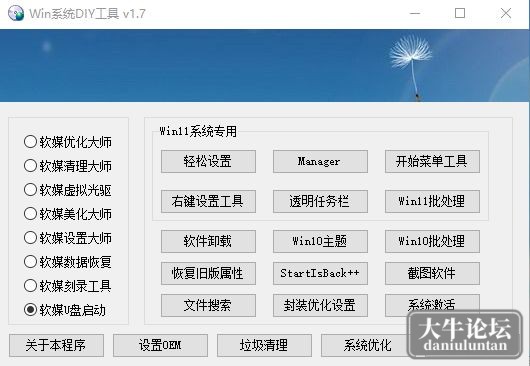530x366 pixels.
Task: Maximize the Win系统DIY工具 window
Action: coord(460,14)
